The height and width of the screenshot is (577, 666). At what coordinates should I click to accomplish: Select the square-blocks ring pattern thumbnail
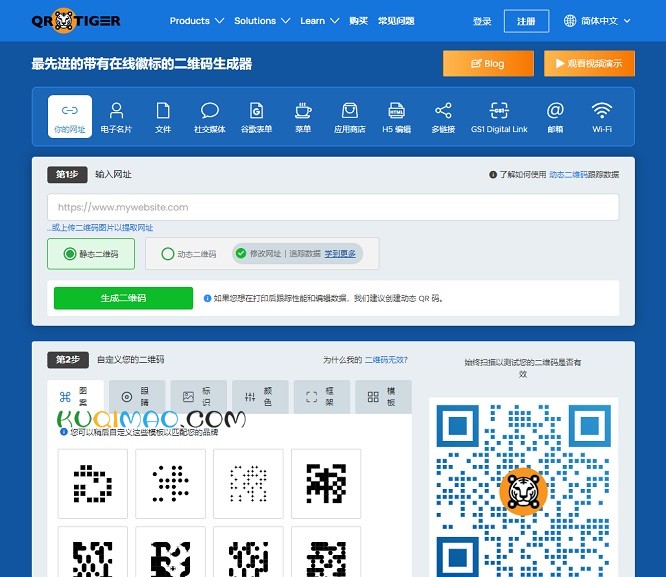(x=93, y=484)
